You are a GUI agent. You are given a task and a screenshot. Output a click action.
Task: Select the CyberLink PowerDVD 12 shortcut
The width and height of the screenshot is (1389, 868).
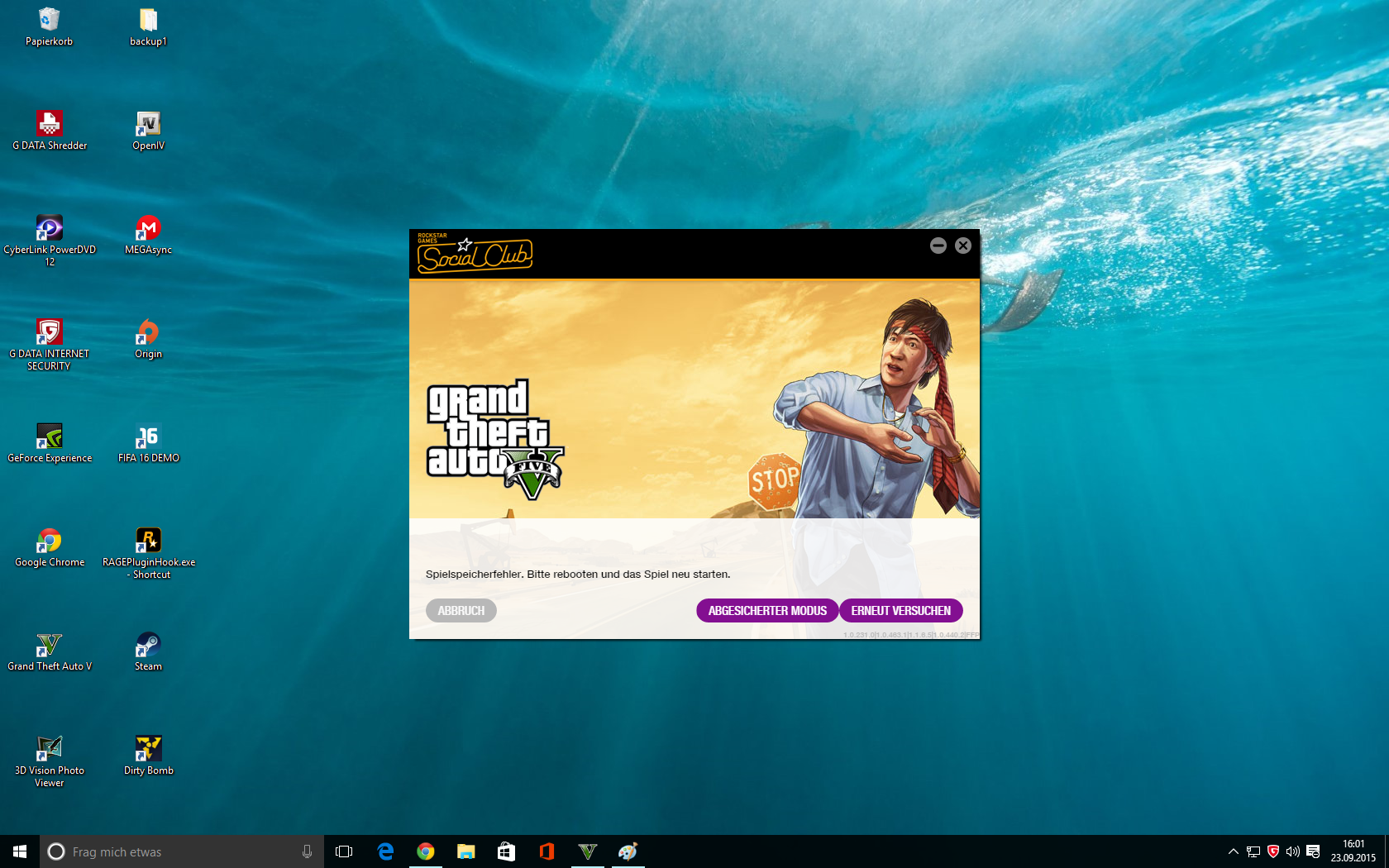[50, 241]
